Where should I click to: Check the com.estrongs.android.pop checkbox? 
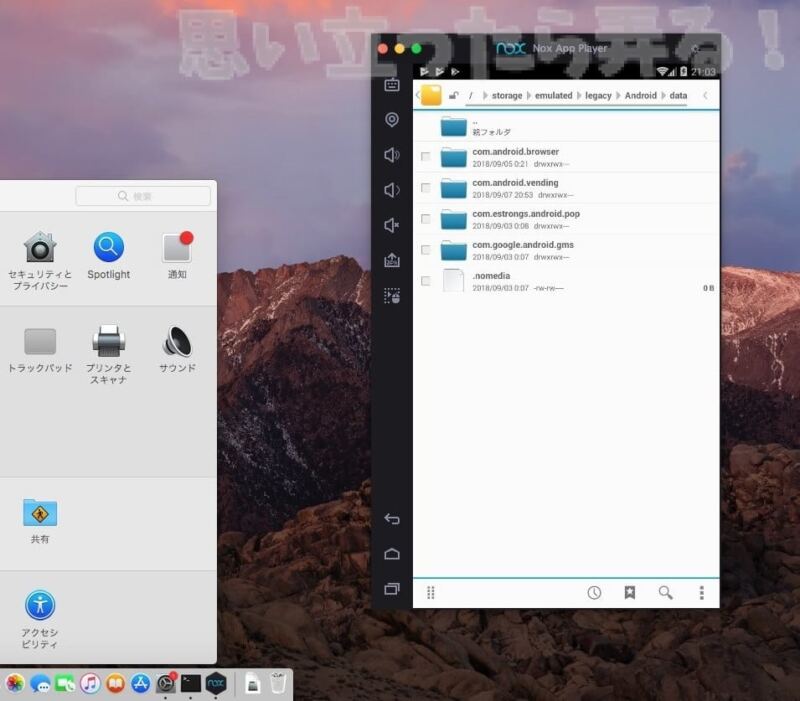point(426,219)
